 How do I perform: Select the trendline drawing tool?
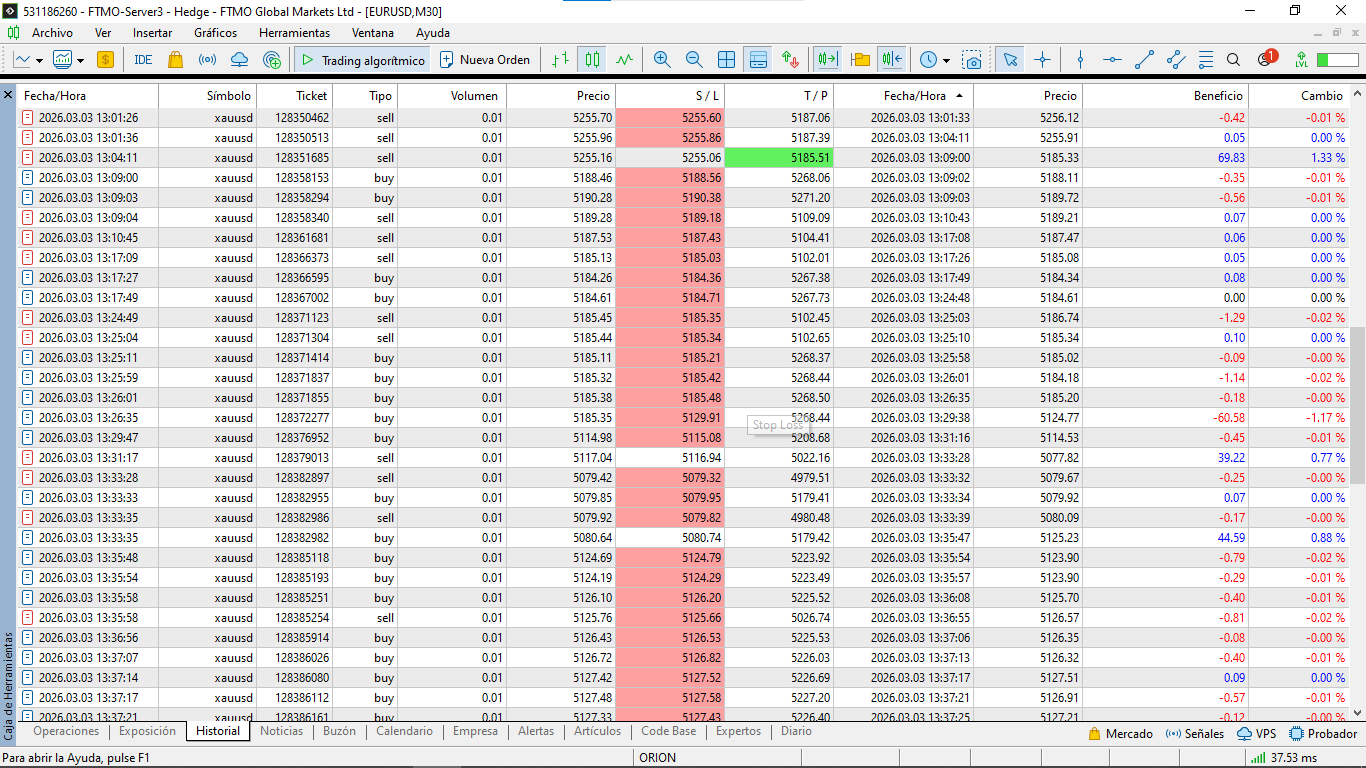pos(1144,60)
